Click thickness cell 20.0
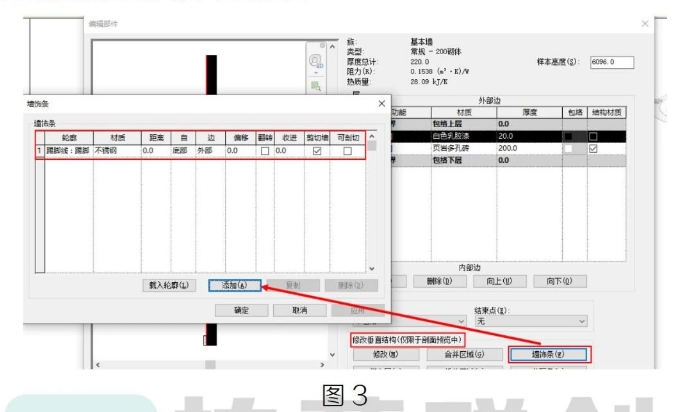The height and width of the screenshot is (412, 682). pos(529,136)
